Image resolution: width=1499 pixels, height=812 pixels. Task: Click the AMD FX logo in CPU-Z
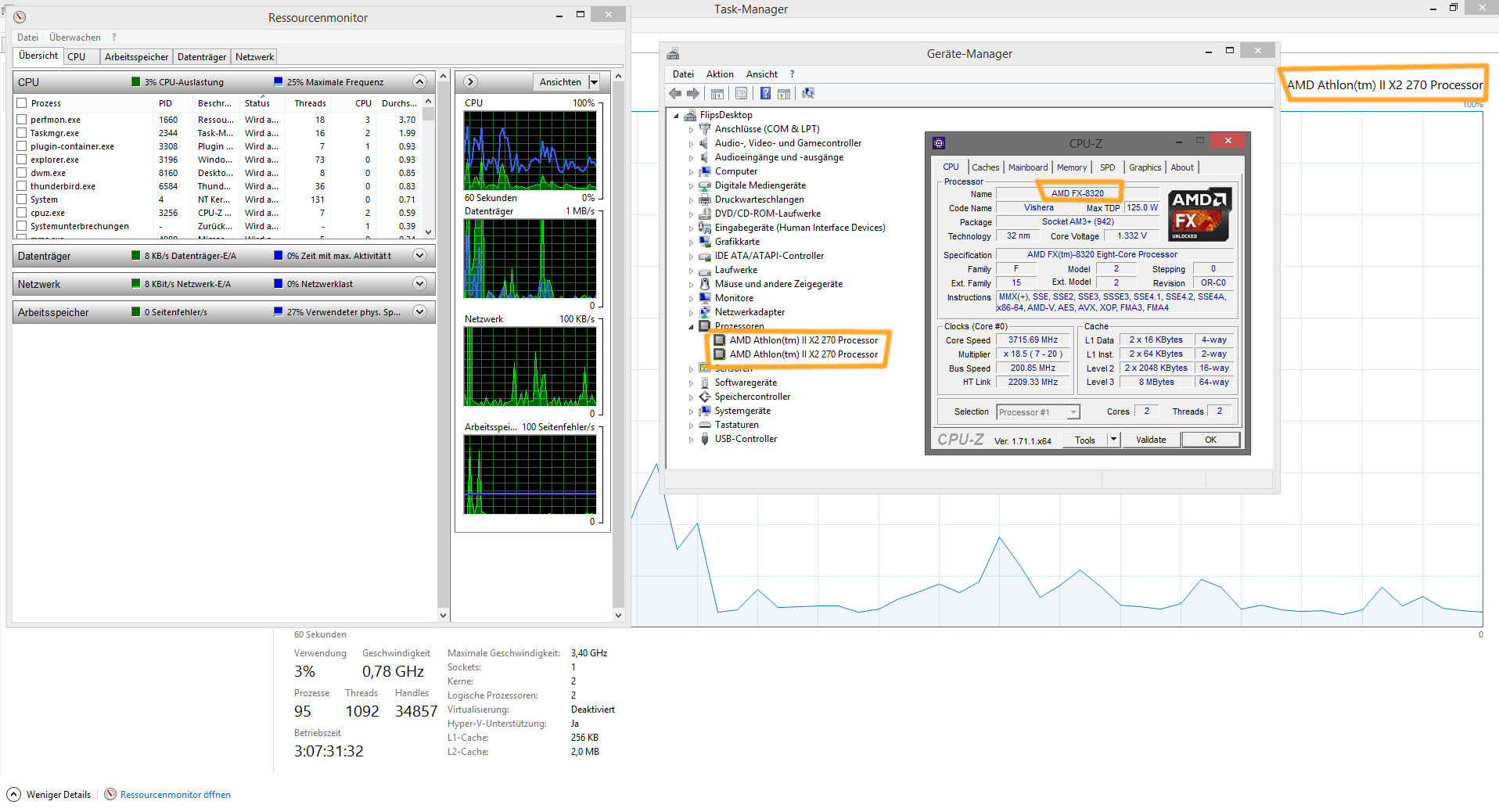(x=1199, y=214)
